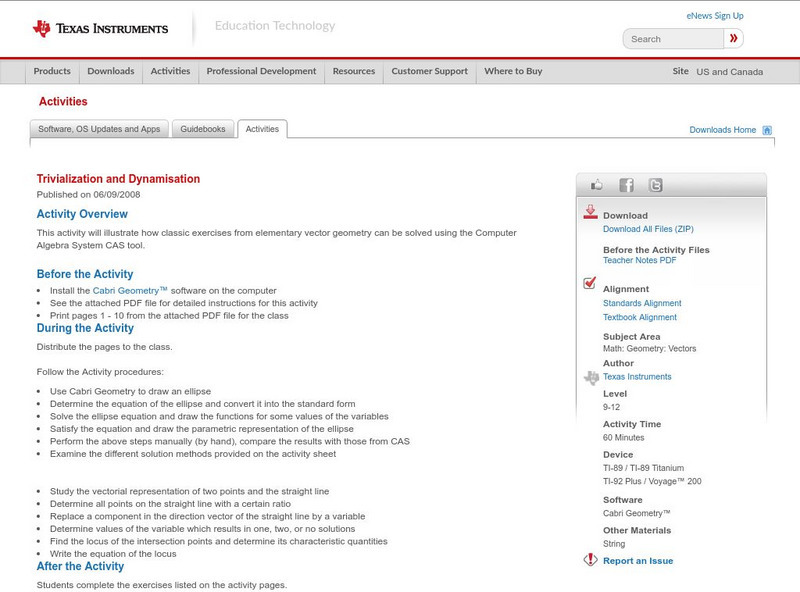This screenshot has height=592, width=800.
Task: Share via the Facebook icon
Action: [x=626, y=185]
